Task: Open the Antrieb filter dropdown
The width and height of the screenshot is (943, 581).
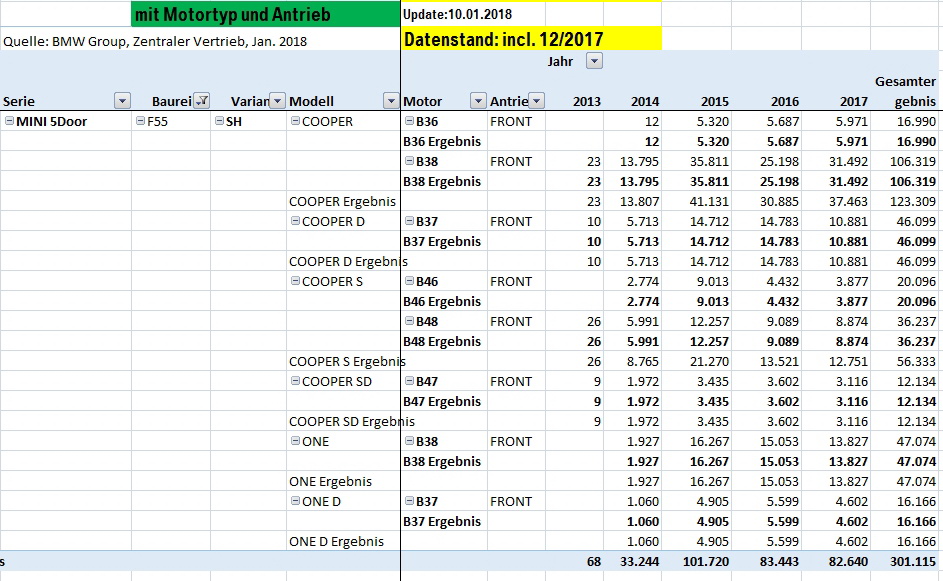Action: (x=536, y=101)
